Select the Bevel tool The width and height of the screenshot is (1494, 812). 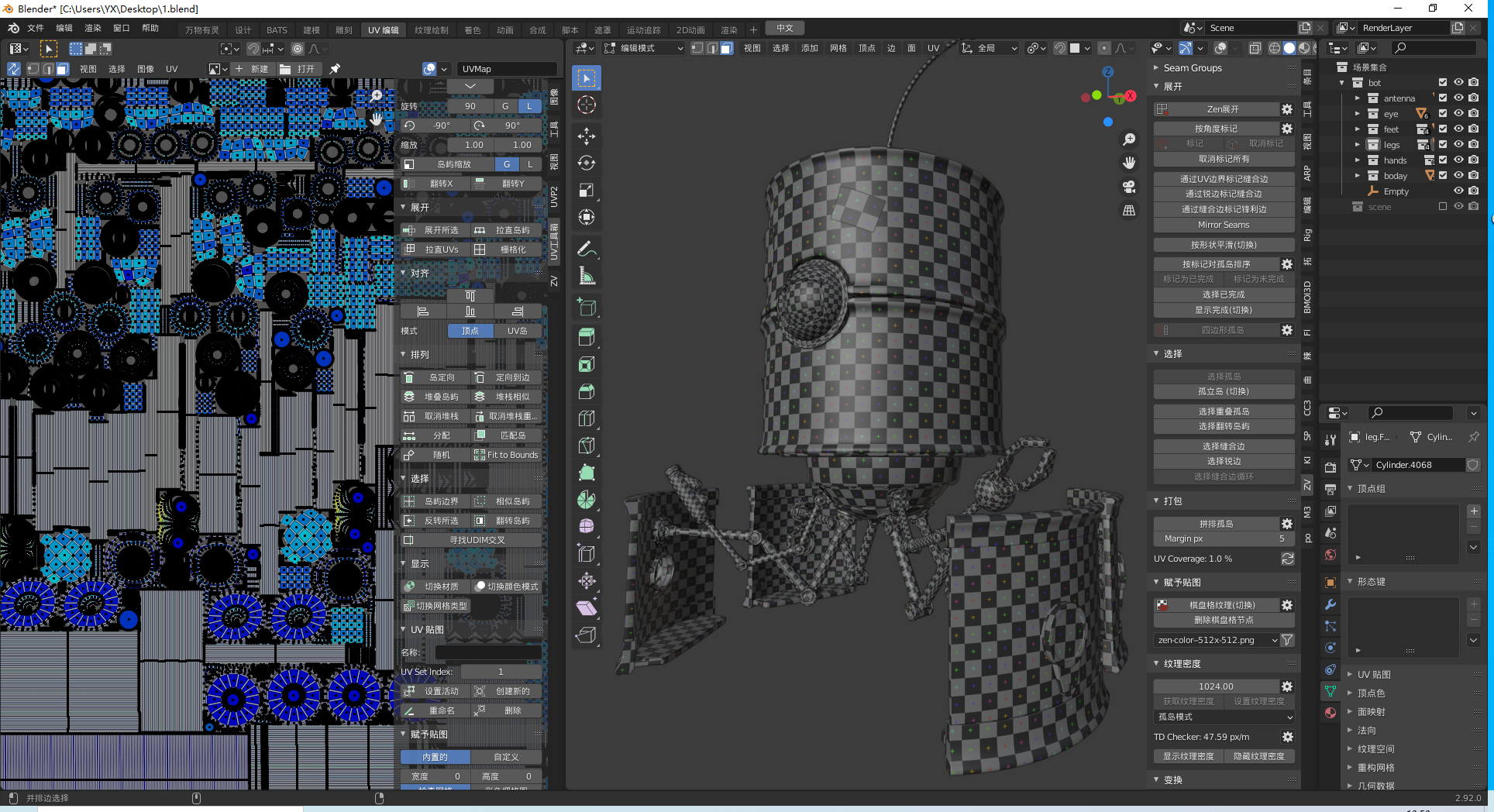click(x=587, y=391)
